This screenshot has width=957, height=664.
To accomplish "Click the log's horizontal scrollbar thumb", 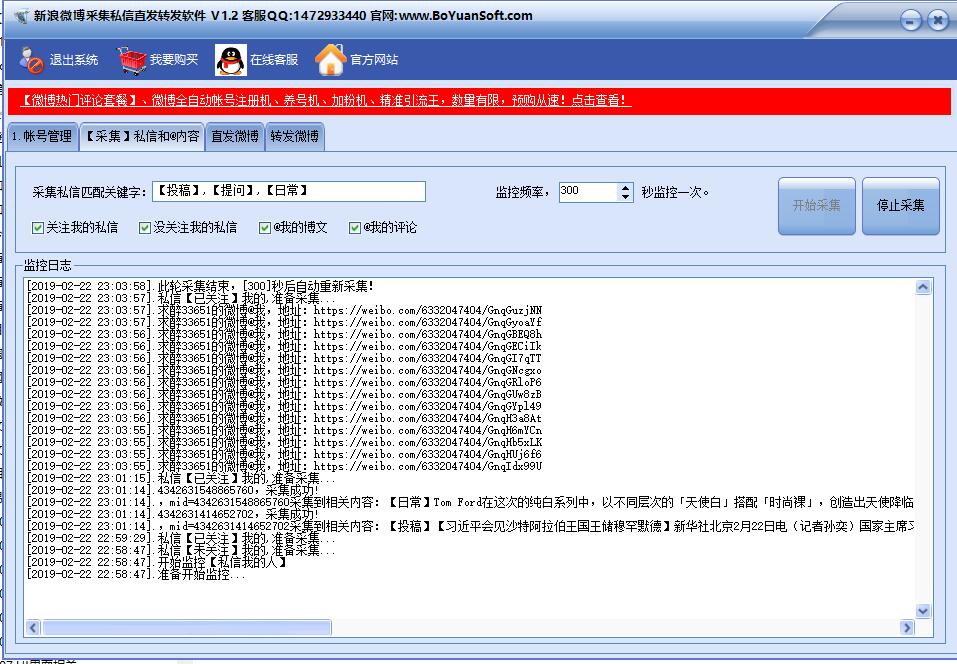I will [x=187, y=627].
